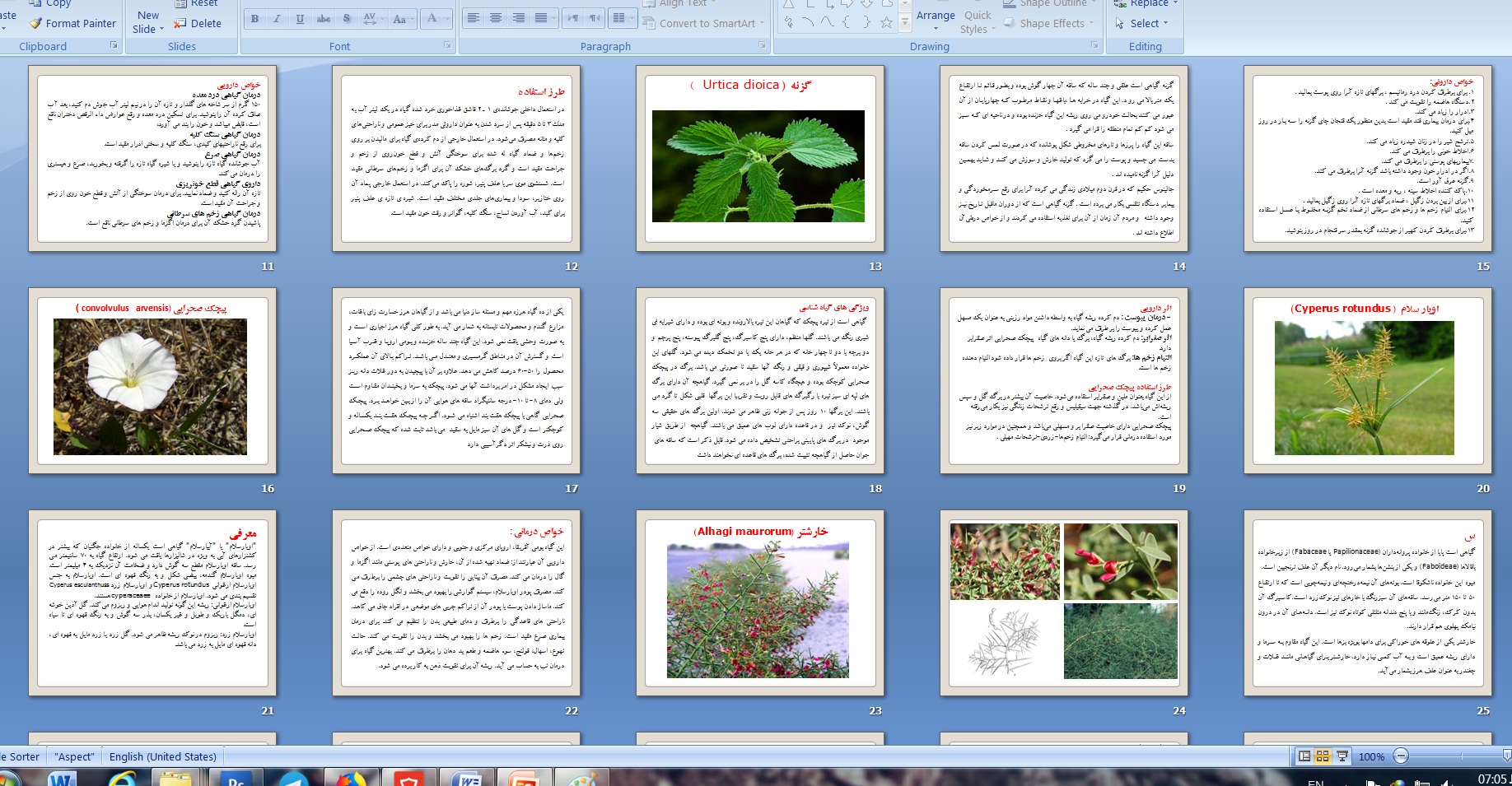Screen dimensions: 1512x786
Task: Open the Select dropdown in Editing
Action: pos(1143,24)
